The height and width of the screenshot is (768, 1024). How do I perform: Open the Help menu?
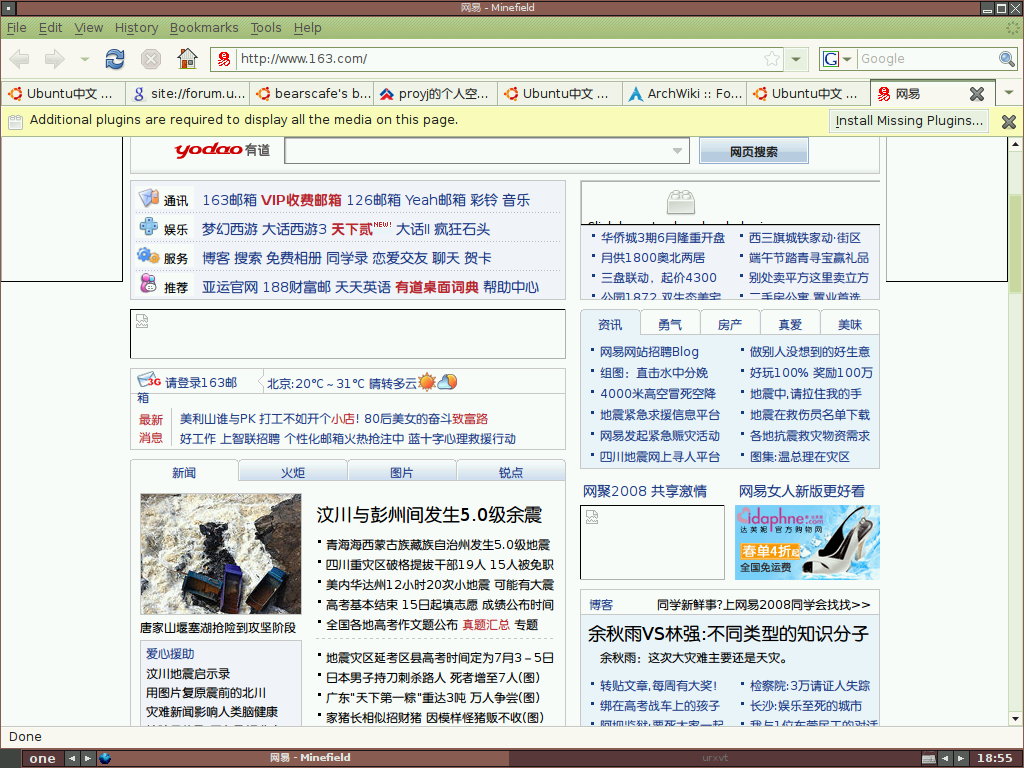[308, 28]
